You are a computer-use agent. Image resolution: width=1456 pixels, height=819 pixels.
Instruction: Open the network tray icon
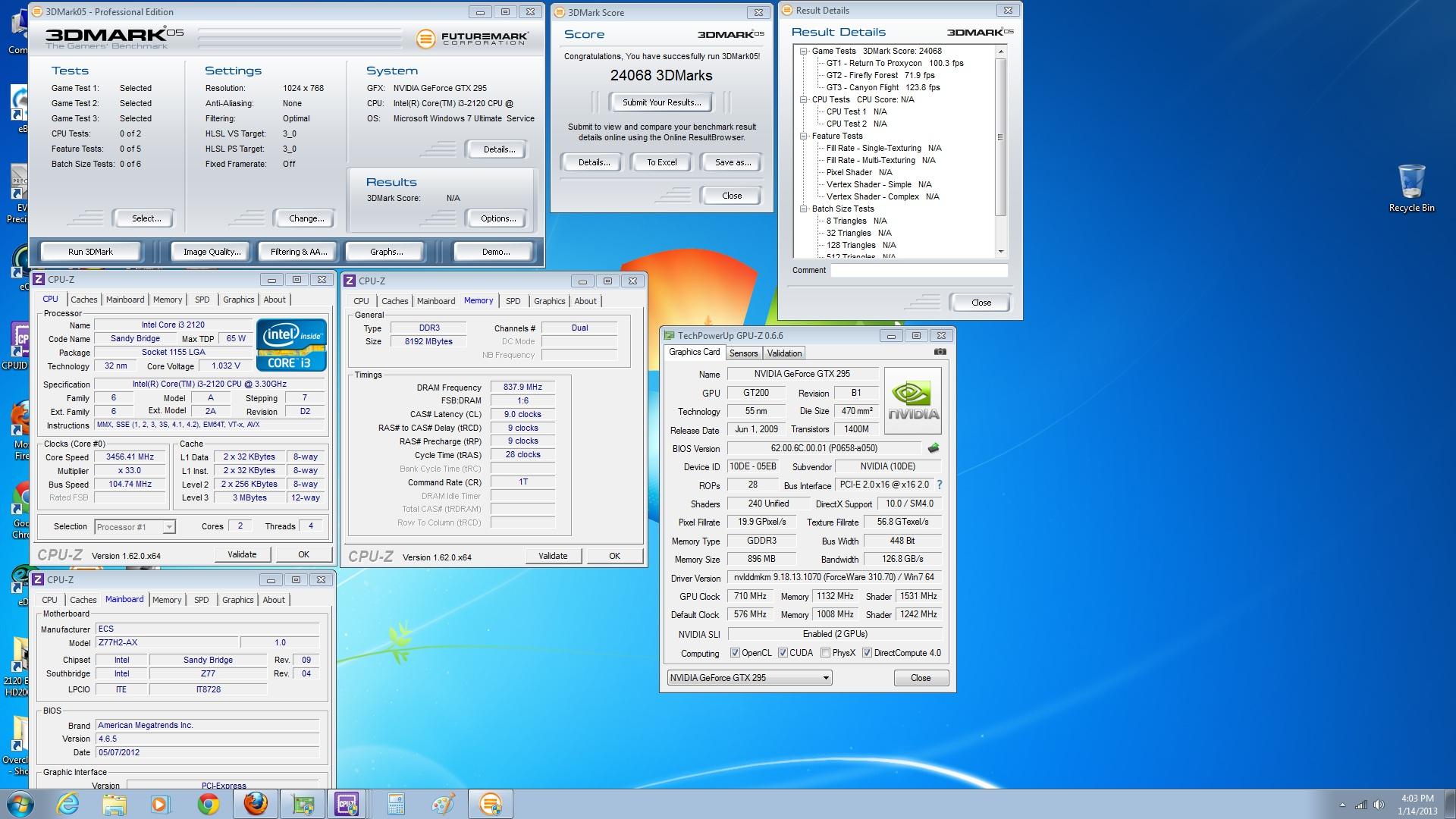click(x=1361, y=805)
